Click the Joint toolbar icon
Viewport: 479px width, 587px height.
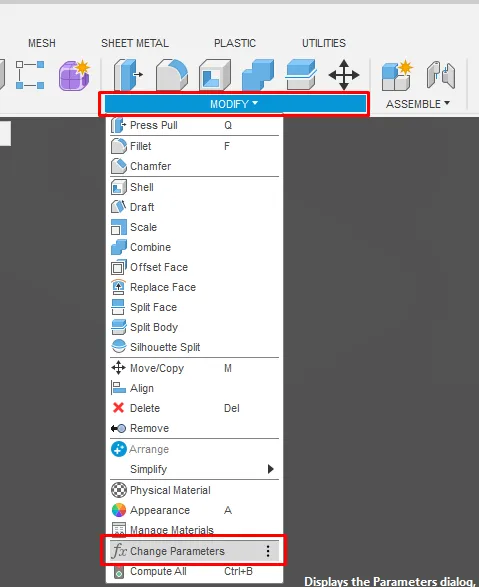441,75
